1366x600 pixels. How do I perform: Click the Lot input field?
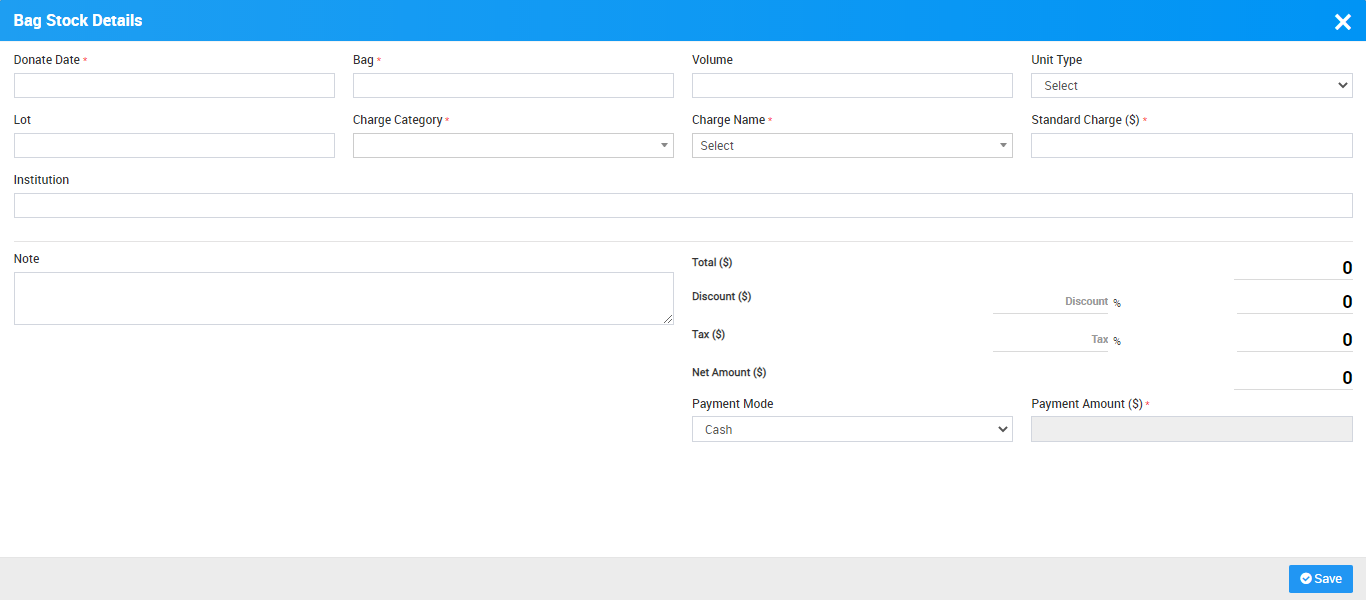(x=174, y=146)
